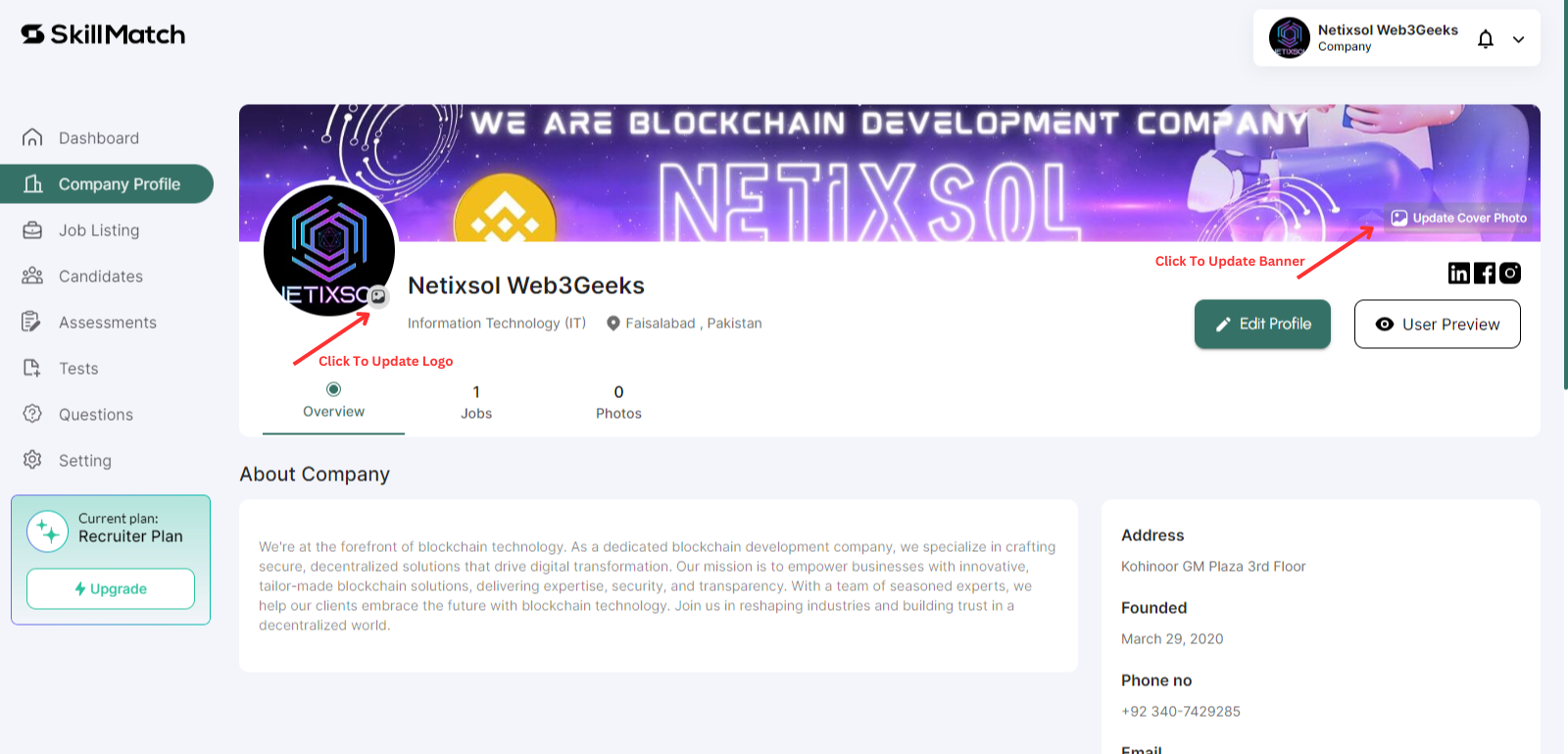Click the phone number +92 340-7429285

point(1181,712)
